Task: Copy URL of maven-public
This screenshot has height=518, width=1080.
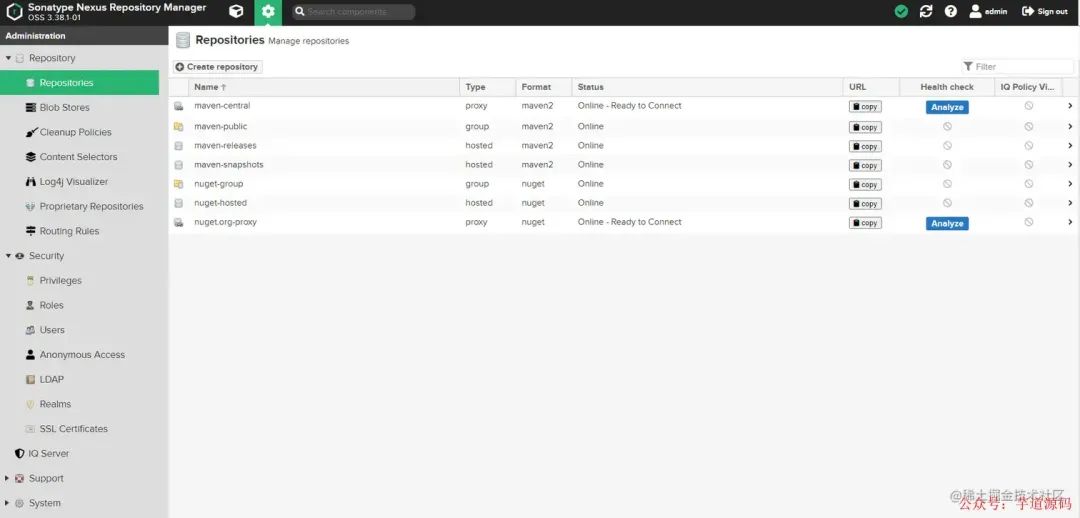Action: 865,127
